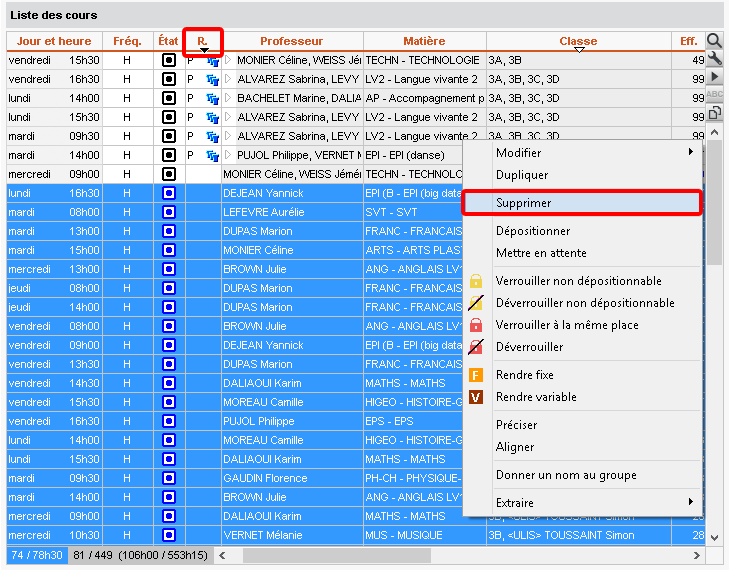Viewport: 732px width, 570px height.
Task: Sort by État column header
Action: pos(169,41)
